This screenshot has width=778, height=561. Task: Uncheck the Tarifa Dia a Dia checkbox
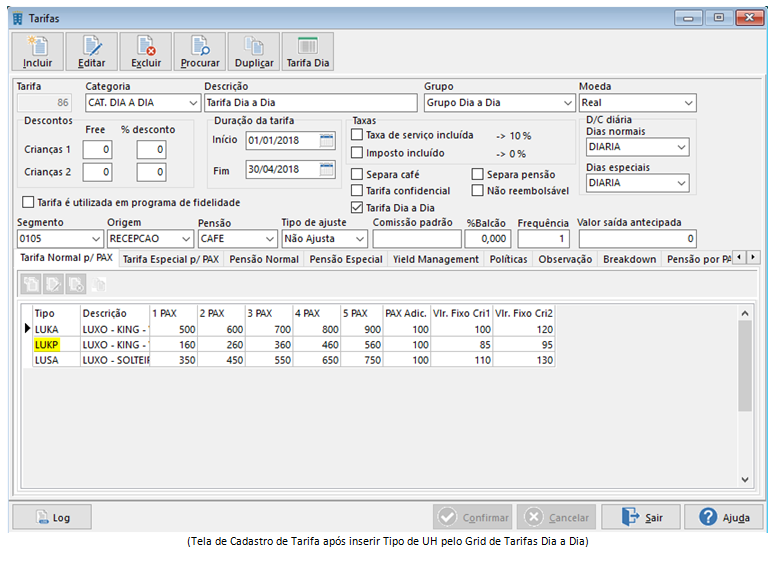click(358, 208)
